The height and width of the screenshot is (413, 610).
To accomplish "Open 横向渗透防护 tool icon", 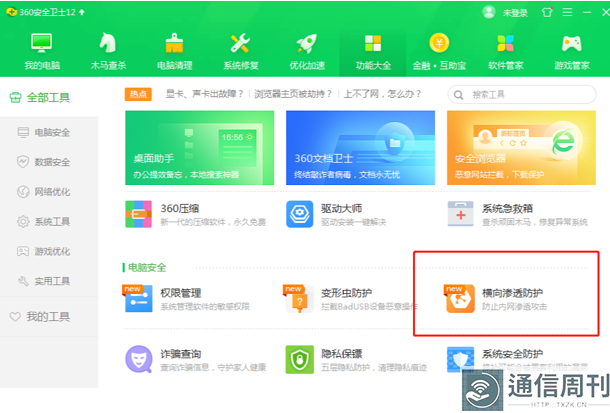I will tap(460, 298).
